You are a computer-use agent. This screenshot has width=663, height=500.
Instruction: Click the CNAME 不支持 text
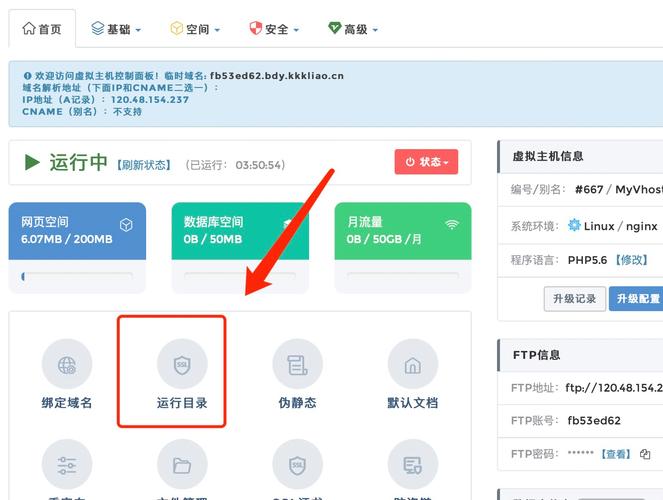(x=82, y=112)
